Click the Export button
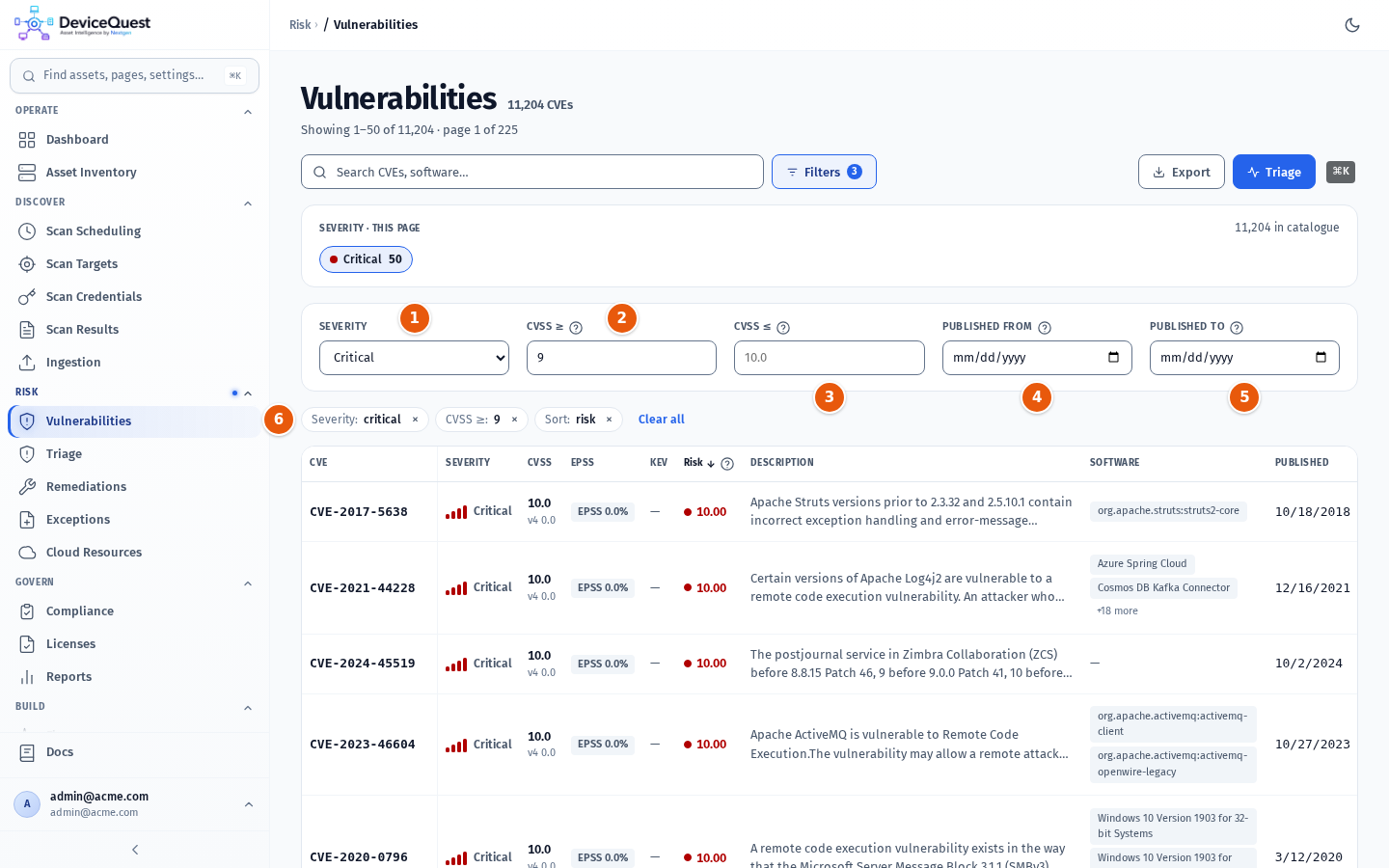 tap(1182, 172)
